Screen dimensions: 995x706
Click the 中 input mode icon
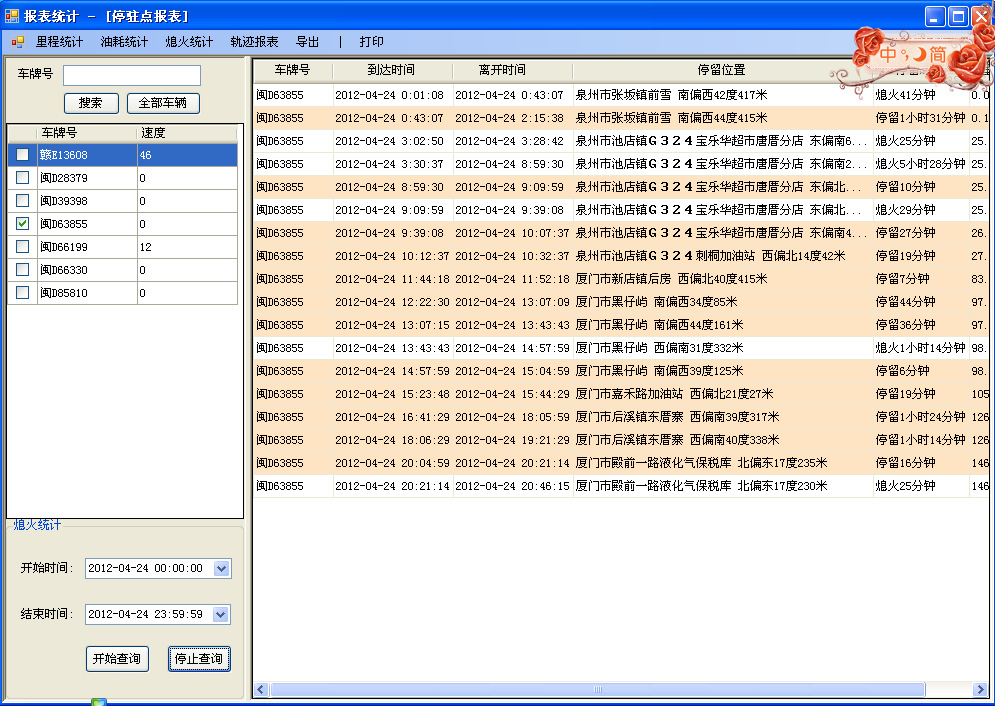pos(888,55)
